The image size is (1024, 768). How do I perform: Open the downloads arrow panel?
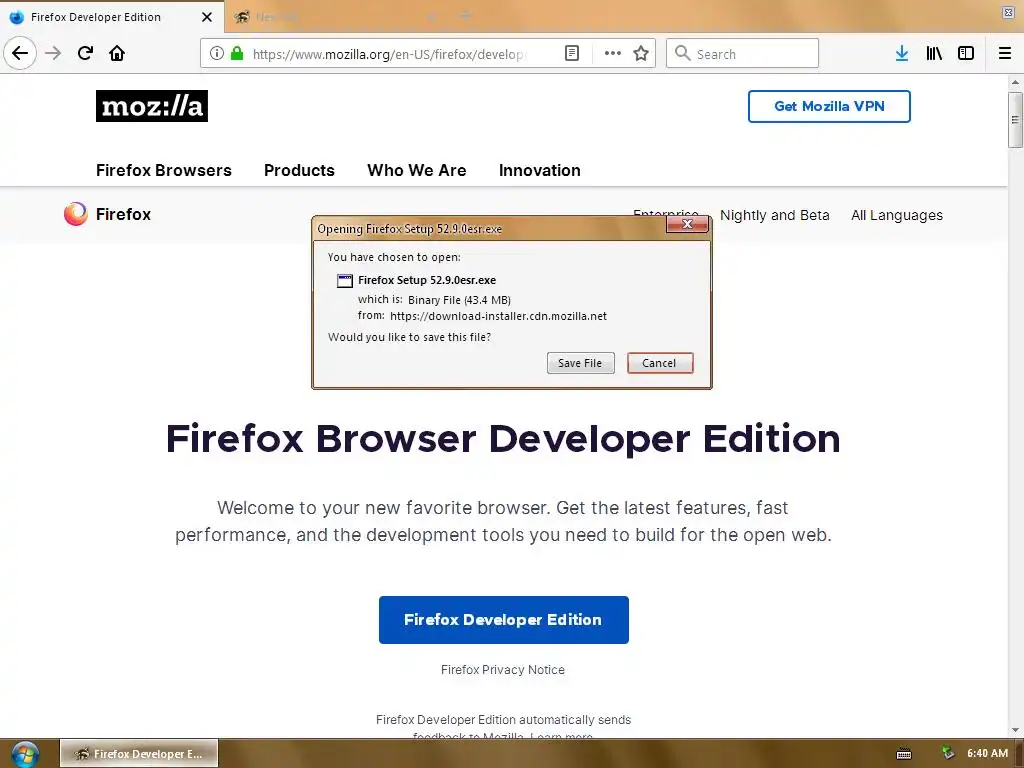[902, 53]
